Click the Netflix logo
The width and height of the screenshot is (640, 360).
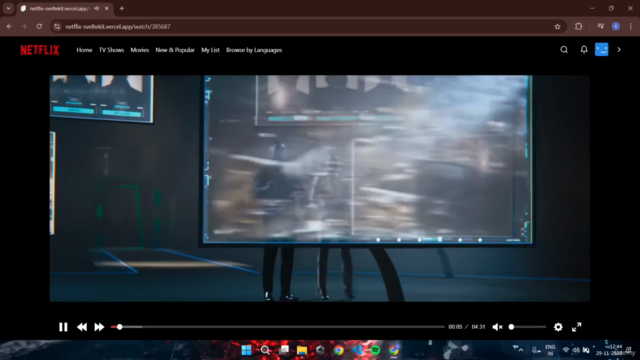[x=40, y=50]
